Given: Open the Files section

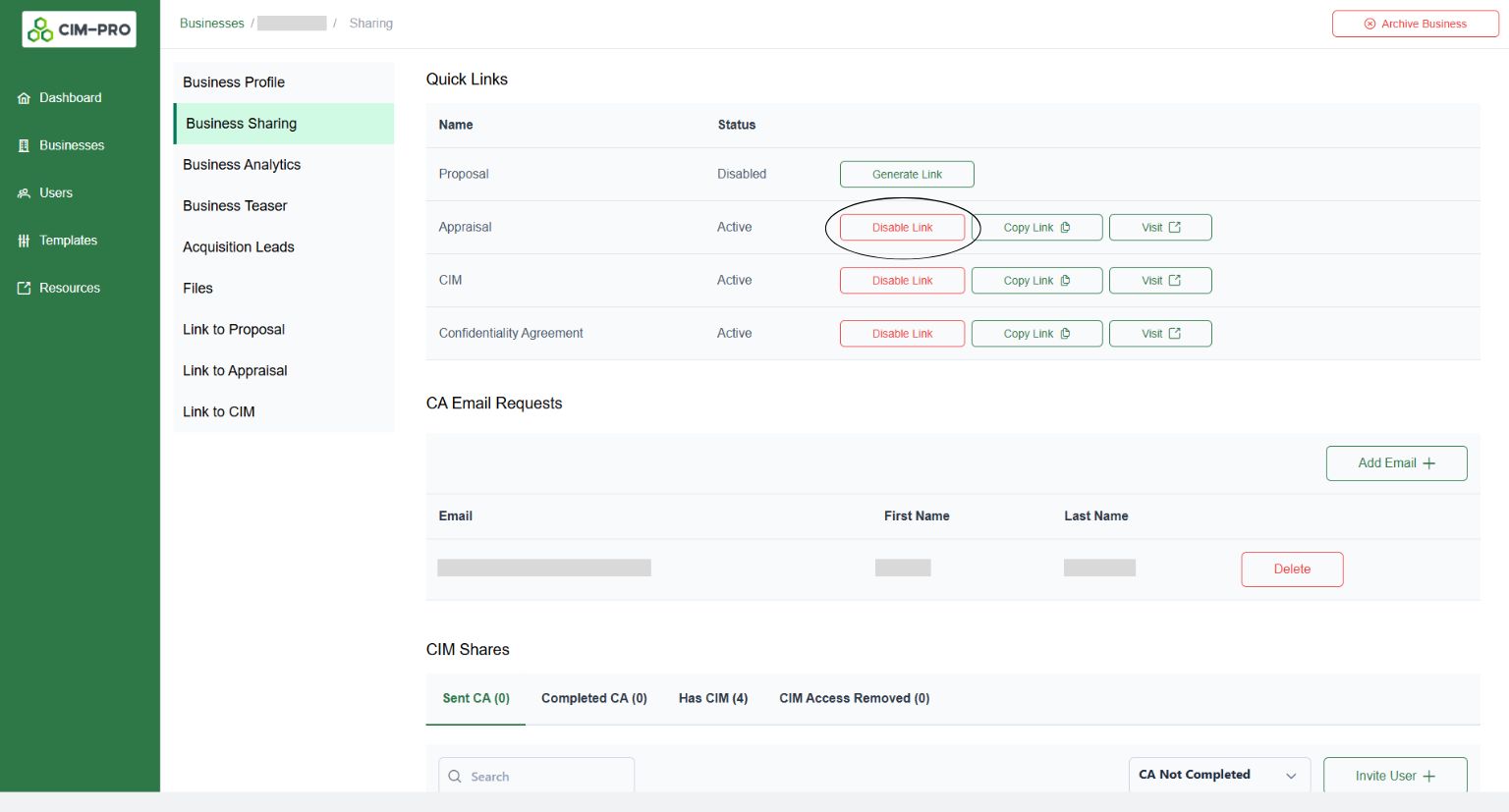Looking at the screenshot, I should click(x=284, y=289).
